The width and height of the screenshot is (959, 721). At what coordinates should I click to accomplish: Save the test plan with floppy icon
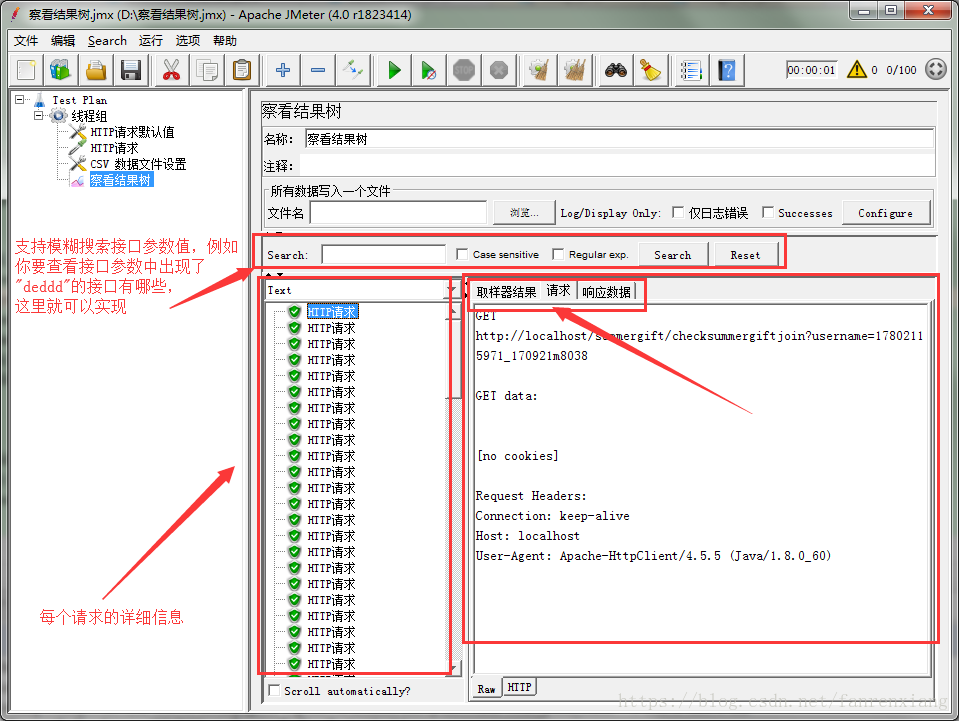131,70
